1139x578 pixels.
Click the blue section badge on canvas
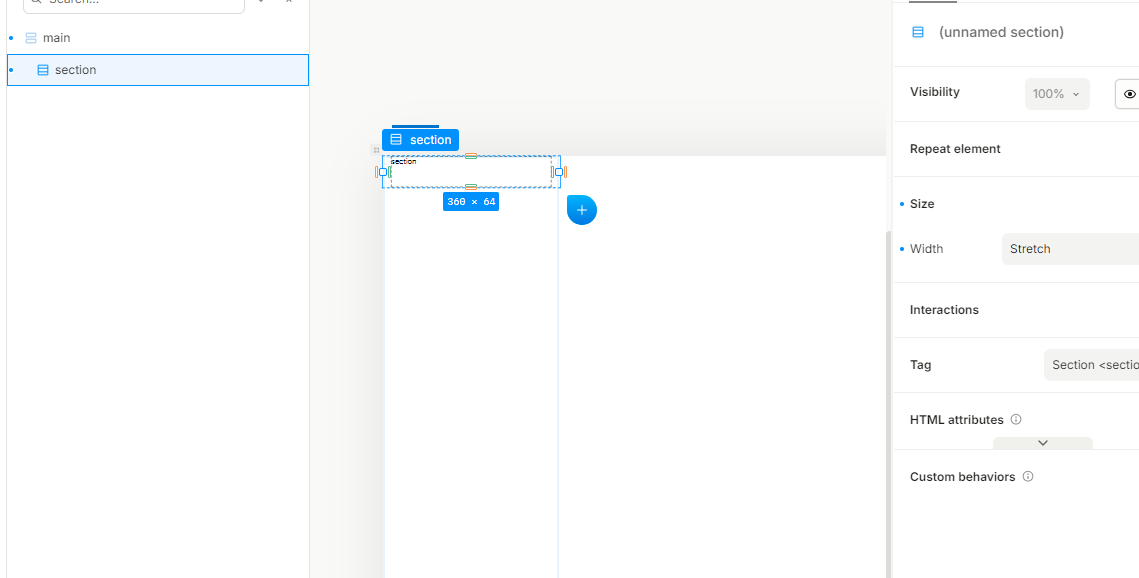(420, 140)
